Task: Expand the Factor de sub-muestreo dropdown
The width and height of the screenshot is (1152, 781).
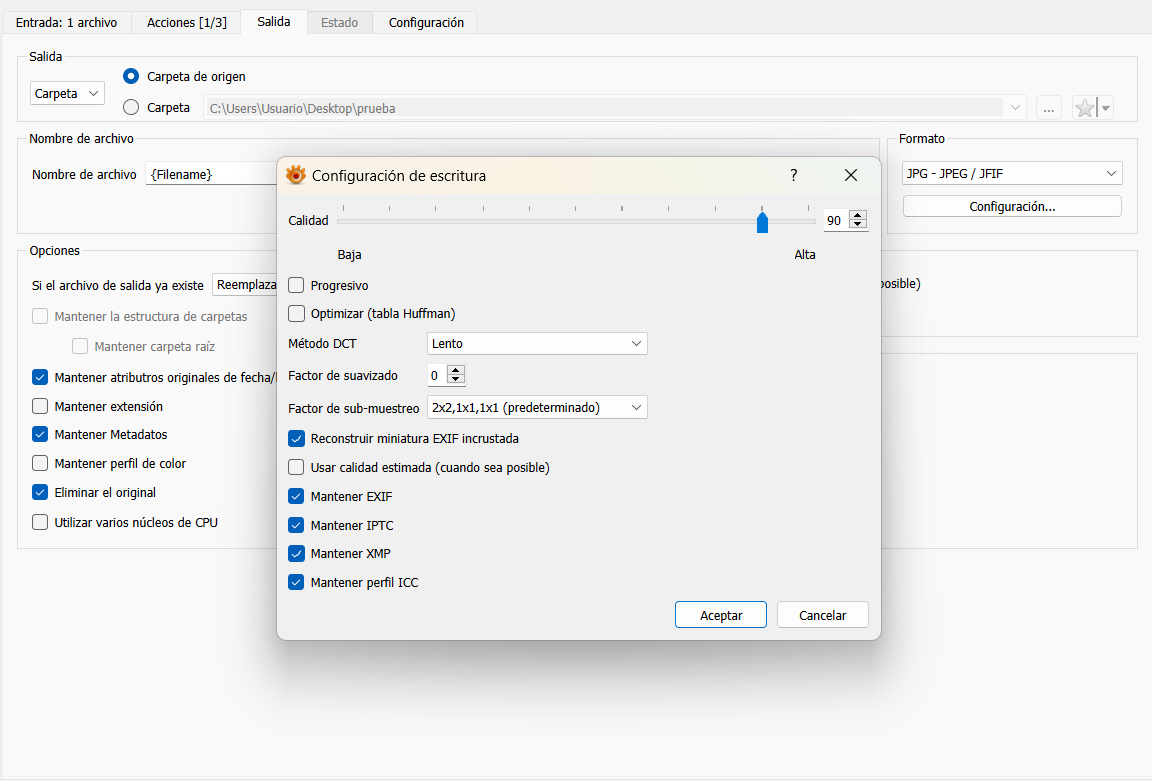Action: point(537,408)
